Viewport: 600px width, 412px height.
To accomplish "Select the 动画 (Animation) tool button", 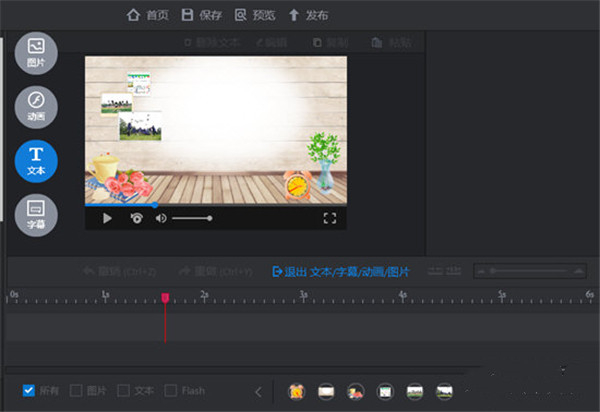I will tap(36, 106).
